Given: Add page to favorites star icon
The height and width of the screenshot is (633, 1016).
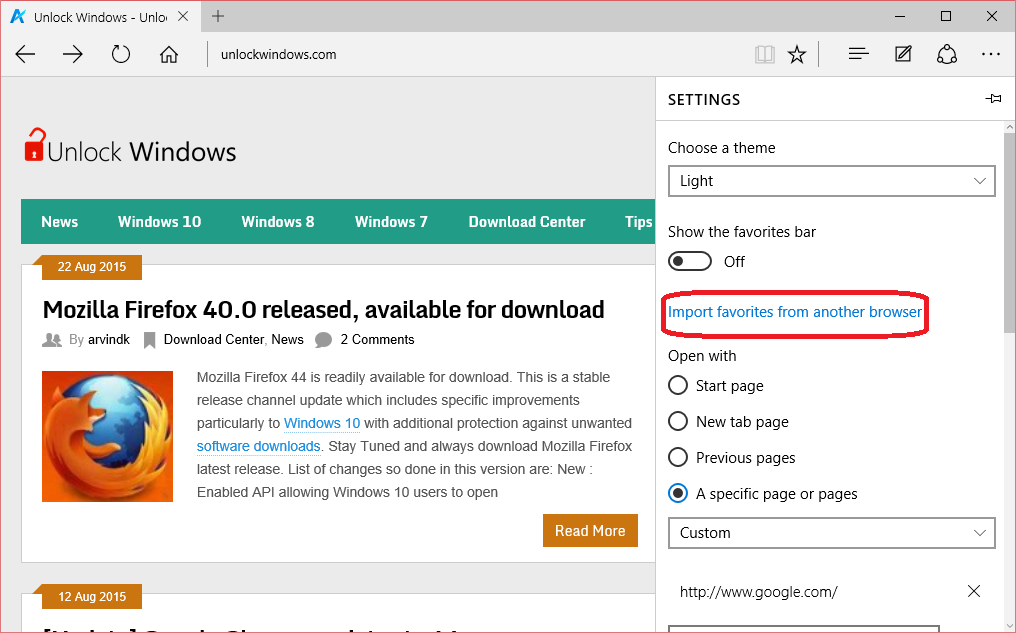Looking at the screenshot, I should pyautogui.click(x=796, y=54).
